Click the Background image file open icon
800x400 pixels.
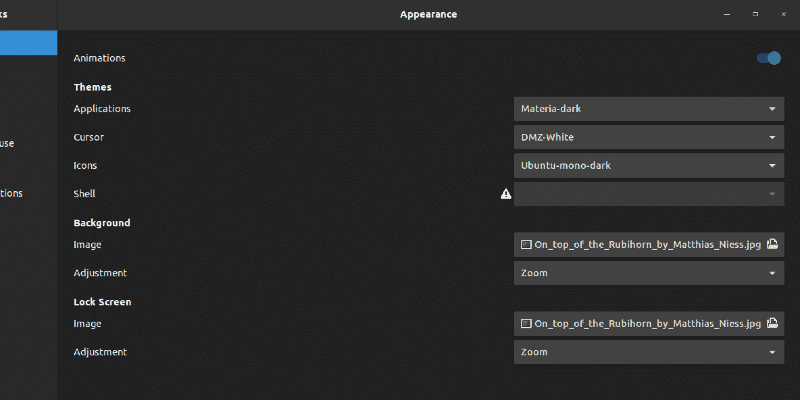point(772,244)
